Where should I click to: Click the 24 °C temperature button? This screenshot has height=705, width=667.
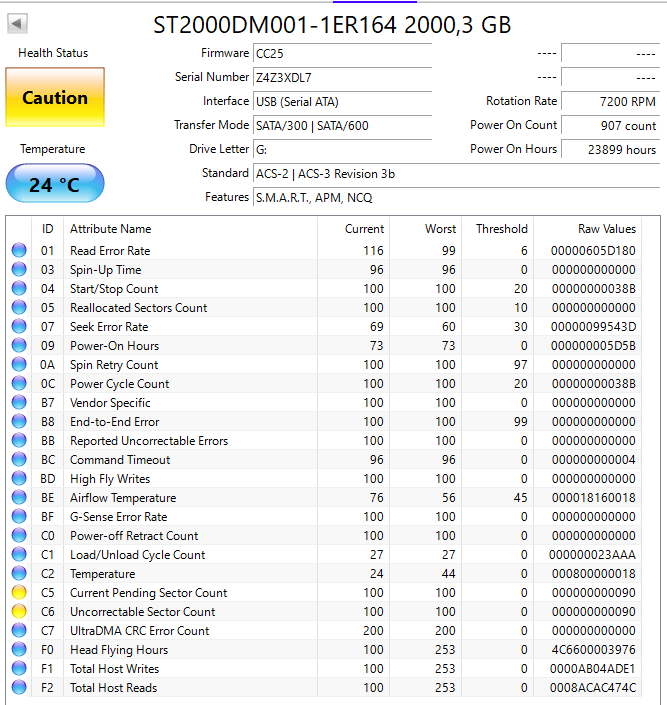[54, 185]
